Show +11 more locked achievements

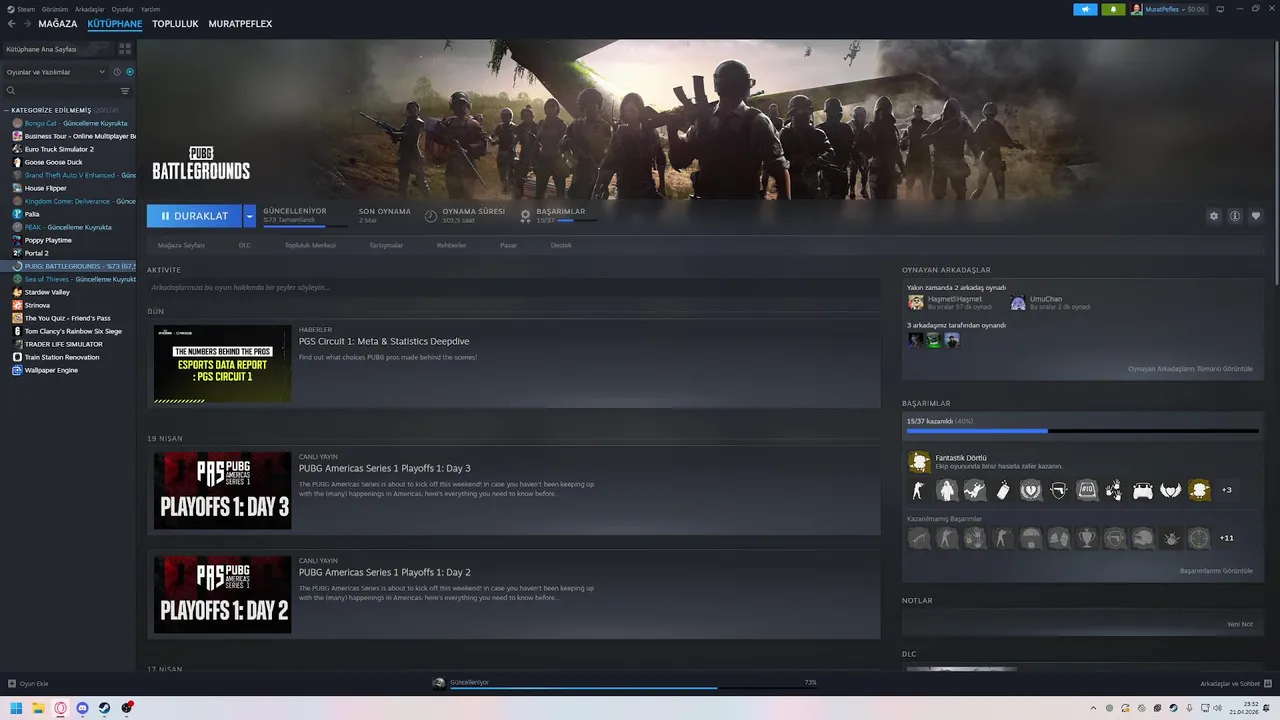coord(1227,538)
